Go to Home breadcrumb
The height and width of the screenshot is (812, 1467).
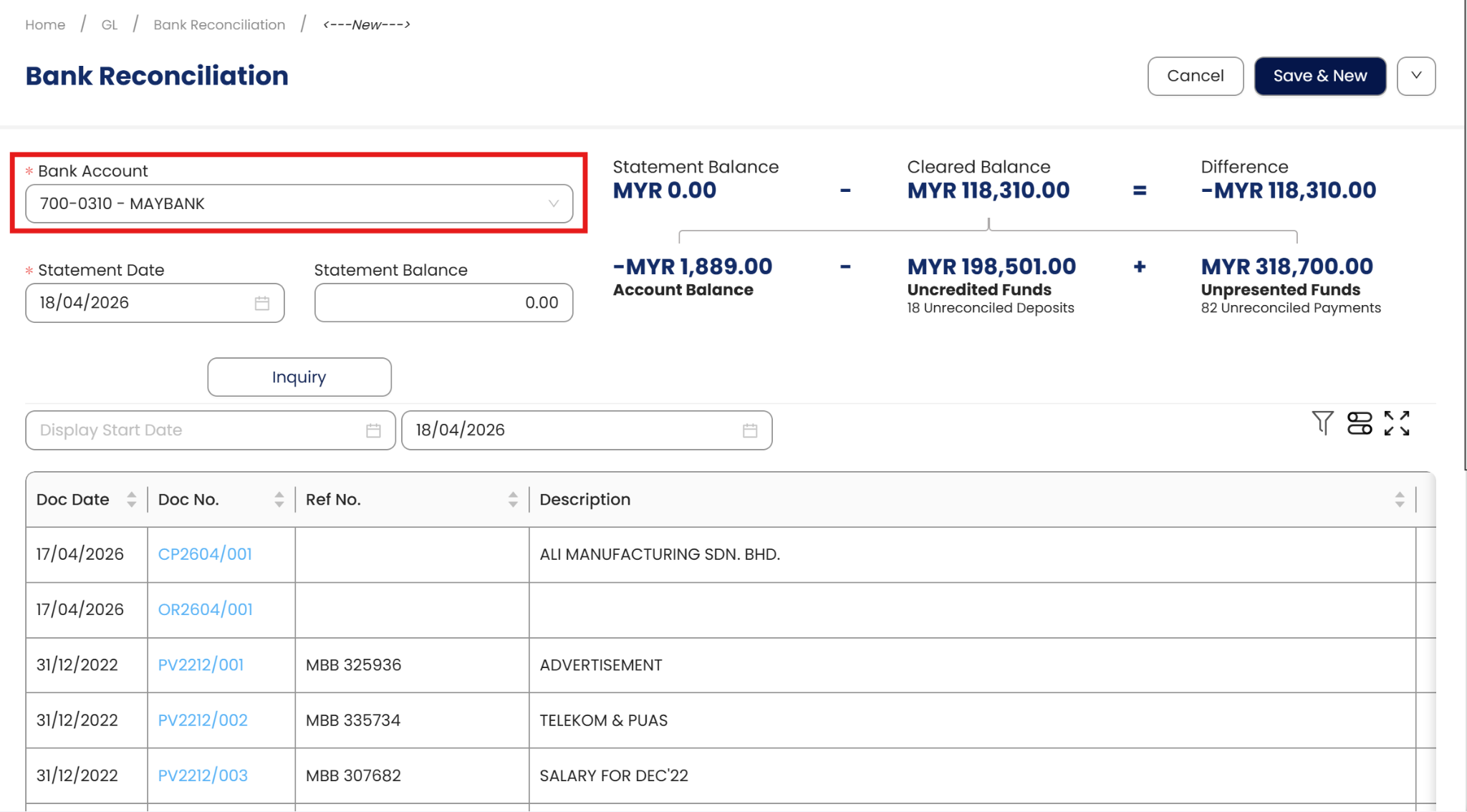pyautogui.click(x=45, y=25)
